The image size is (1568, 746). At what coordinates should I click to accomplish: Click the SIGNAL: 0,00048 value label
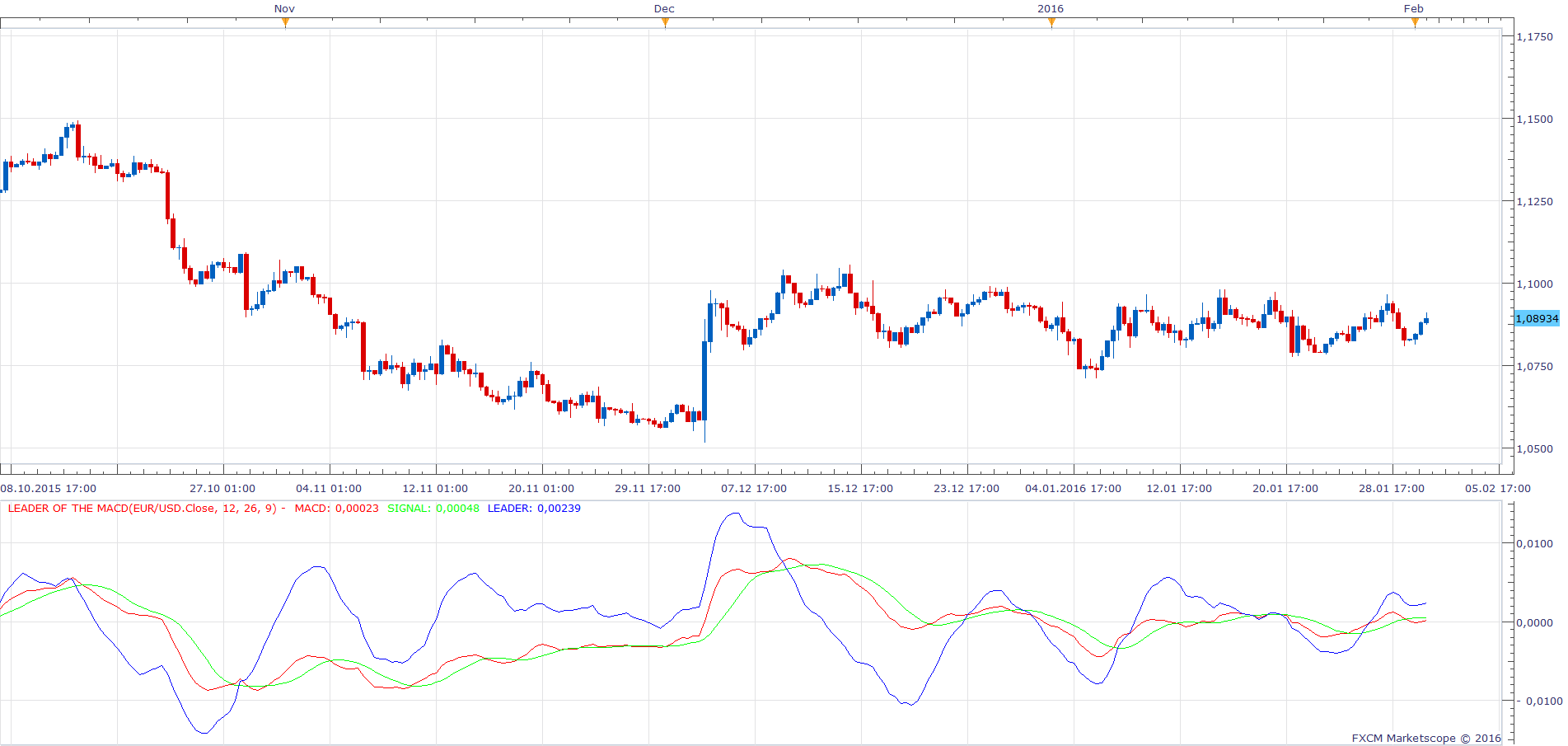click(x=433, y=509)
